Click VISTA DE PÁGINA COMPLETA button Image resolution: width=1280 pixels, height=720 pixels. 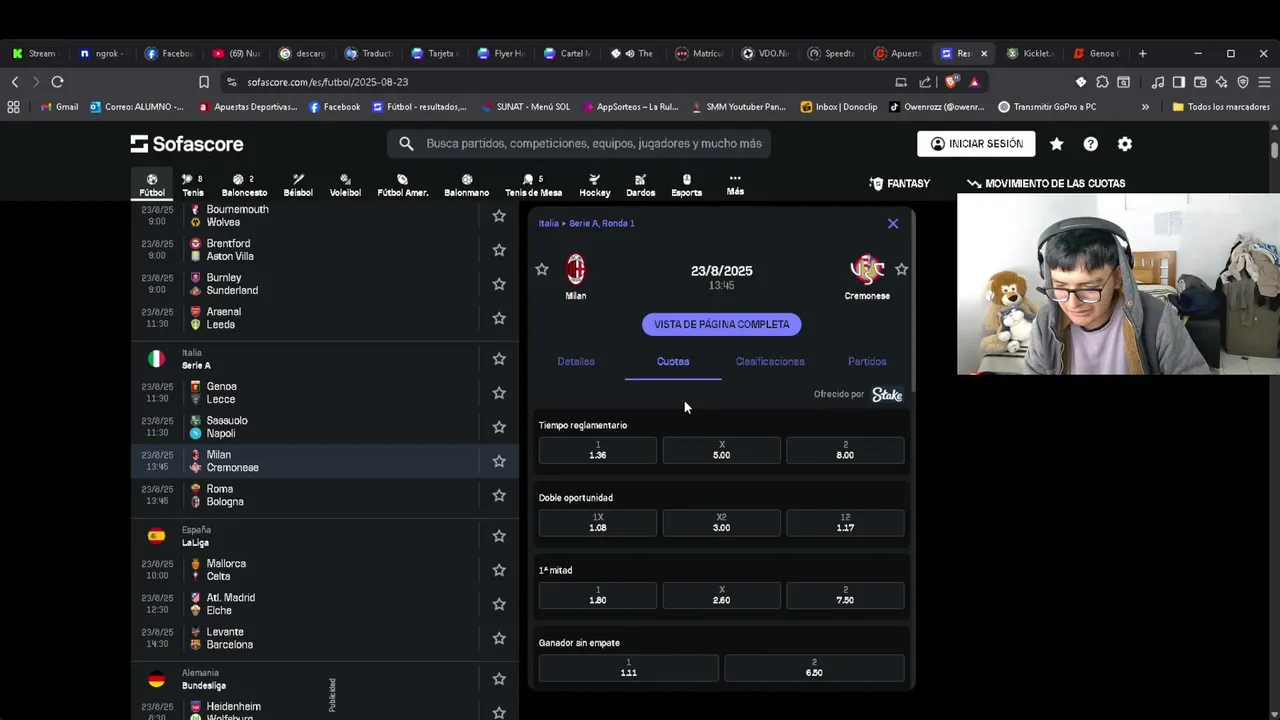click(722, 324)
